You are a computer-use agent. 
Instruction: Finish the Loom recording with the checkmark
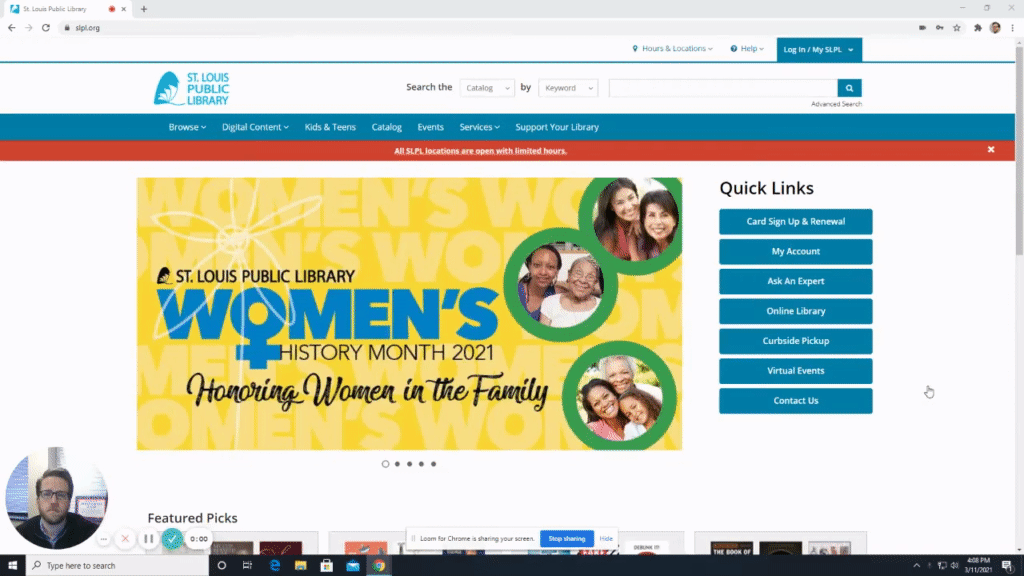point(172,539)
